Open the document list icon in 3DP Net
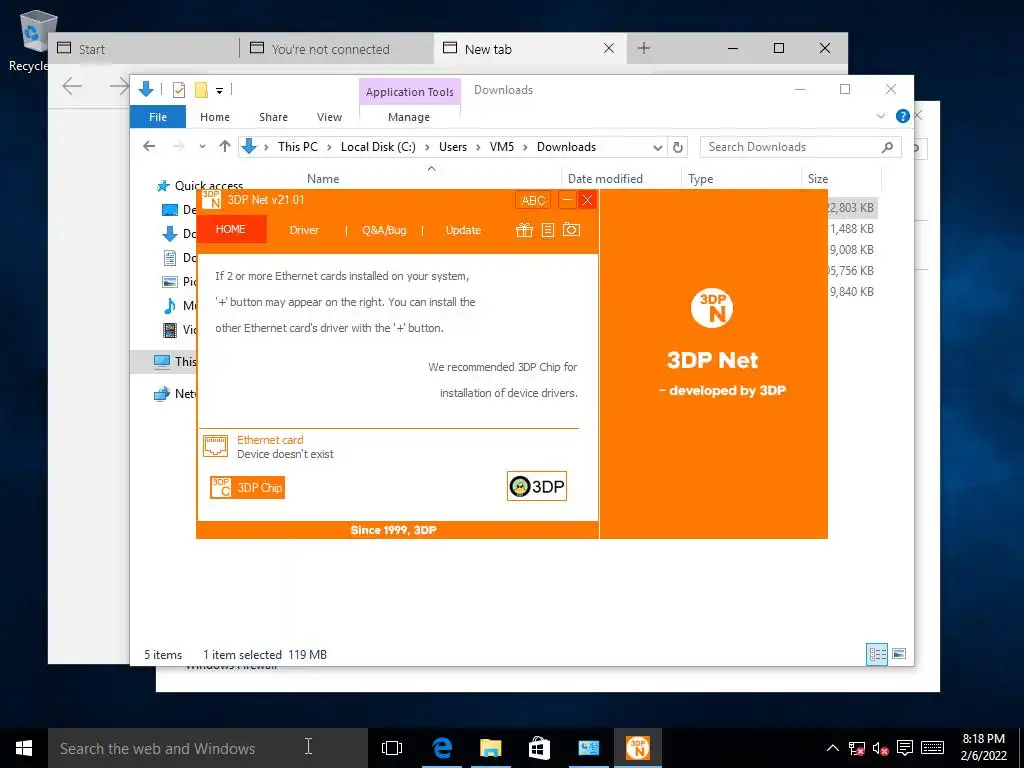 (548, 230)
